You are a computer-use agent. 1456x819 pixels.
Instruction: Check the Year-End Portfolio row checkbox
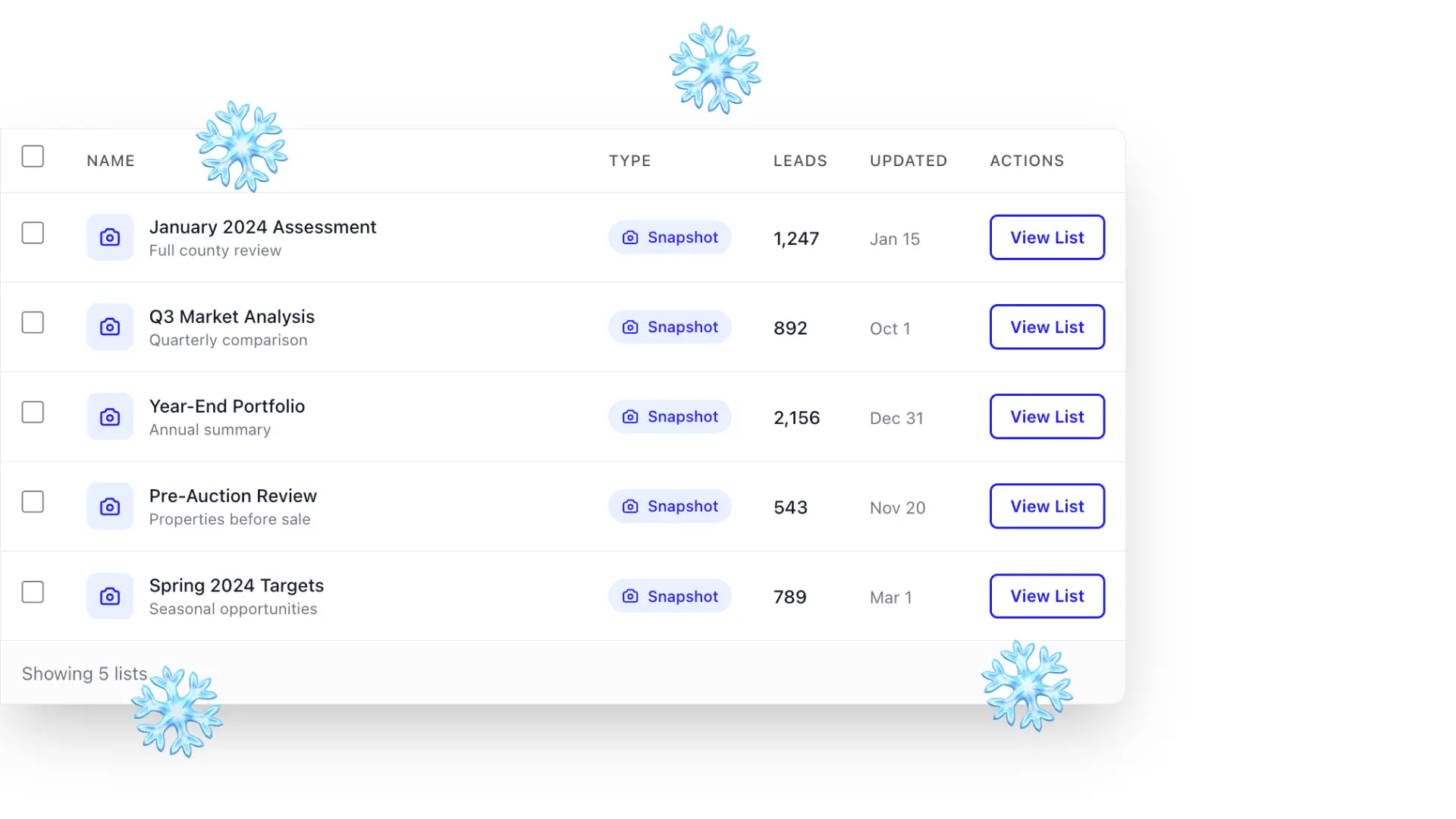tap(33, 412)
